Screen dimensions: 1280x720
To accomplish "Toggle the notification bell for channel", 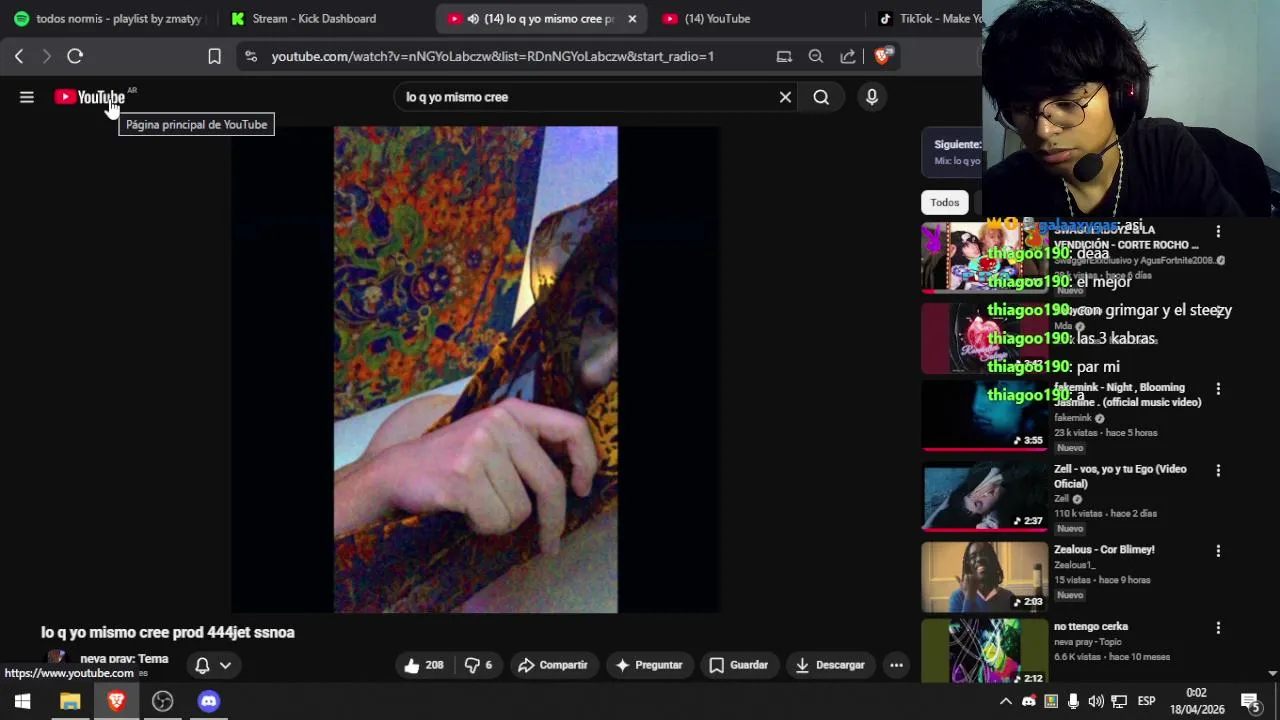I will [202, 665].
